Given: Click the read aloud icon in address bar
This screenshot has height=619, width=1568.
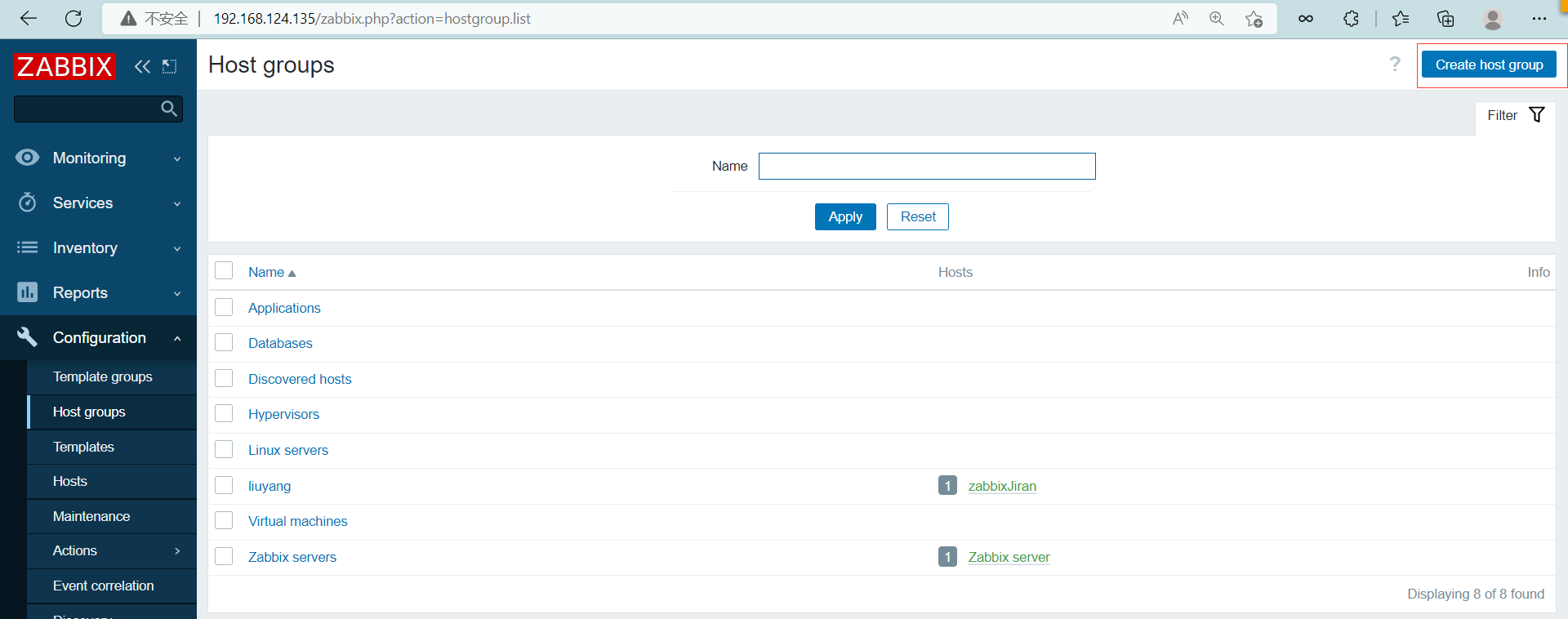Looking at the screenshot, I should [1180, 19].
